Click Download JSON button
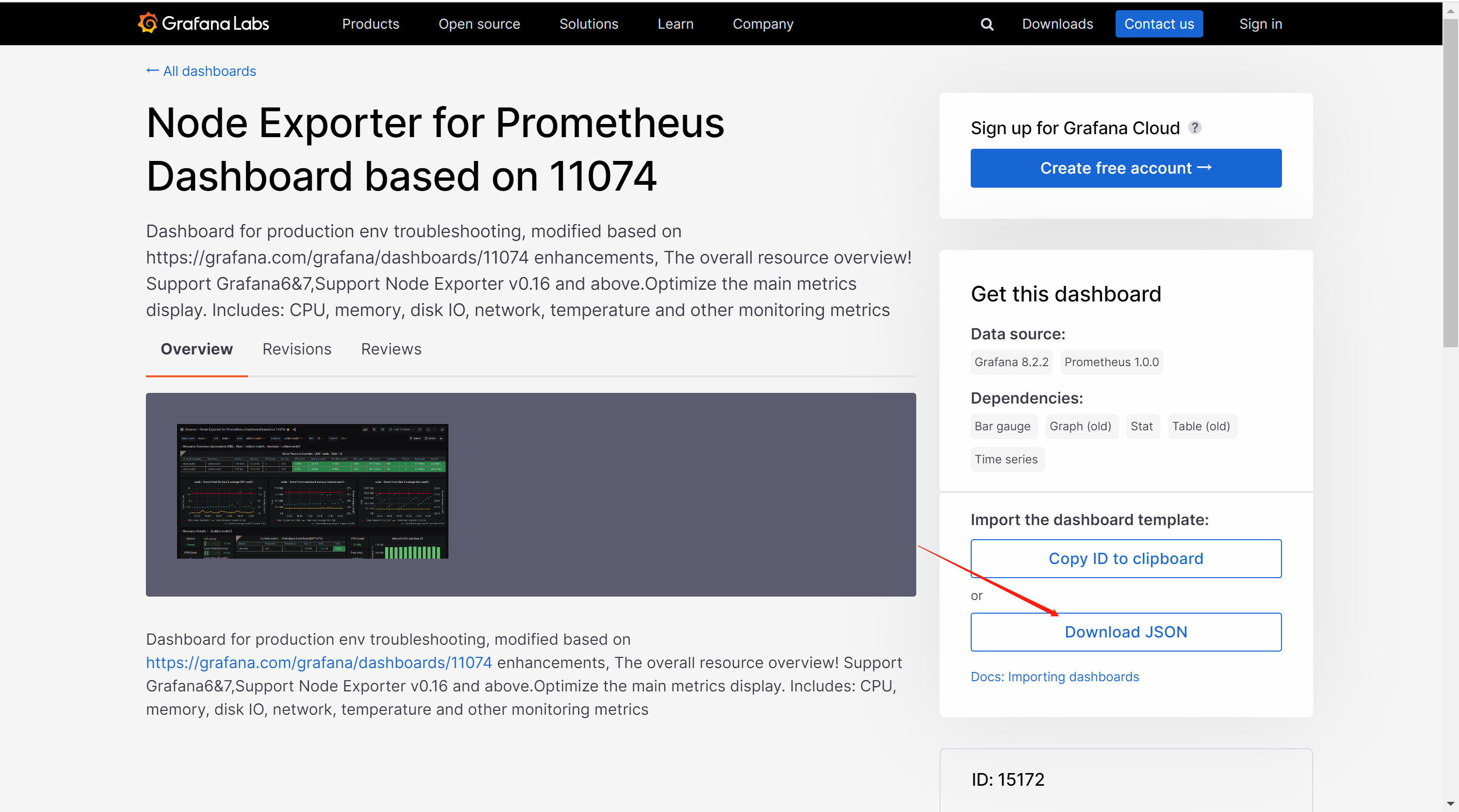 pos(1125,632)
